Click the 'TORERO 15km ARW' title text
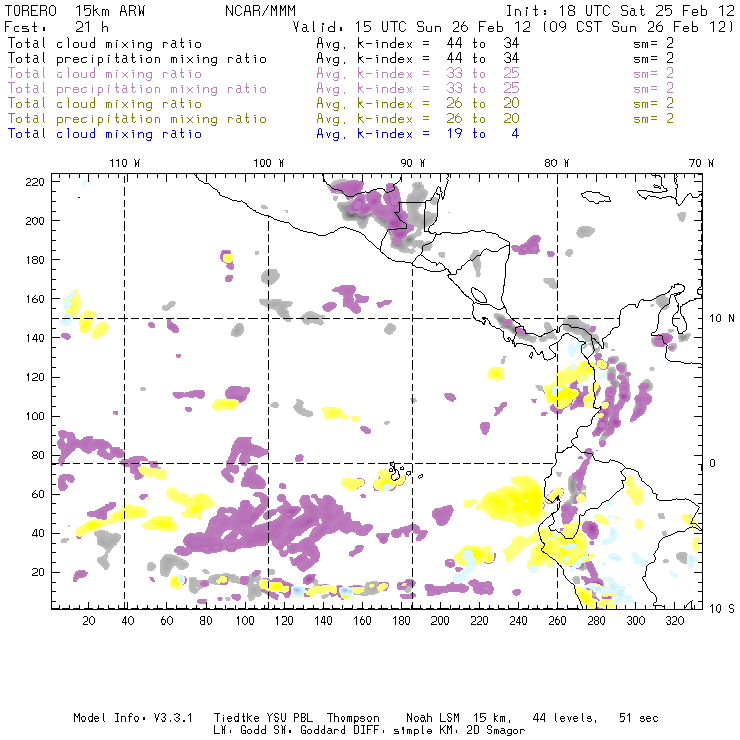Image resolution: width=740 pixels, height=740 pixels. pyautogui.click(x=75, y=11)
